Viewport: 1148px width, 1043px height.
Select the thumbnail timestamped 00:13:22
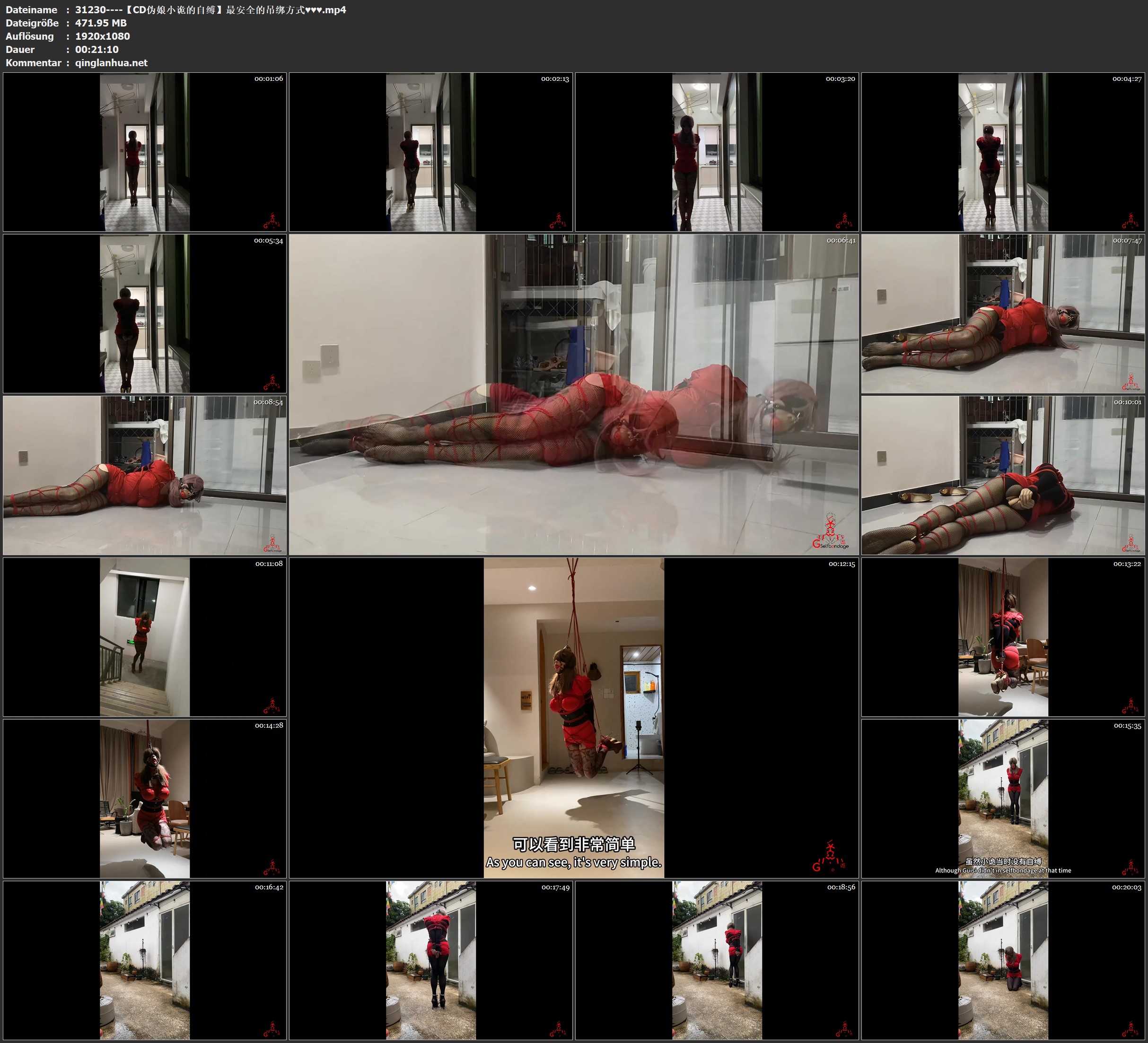(1003, 636)
